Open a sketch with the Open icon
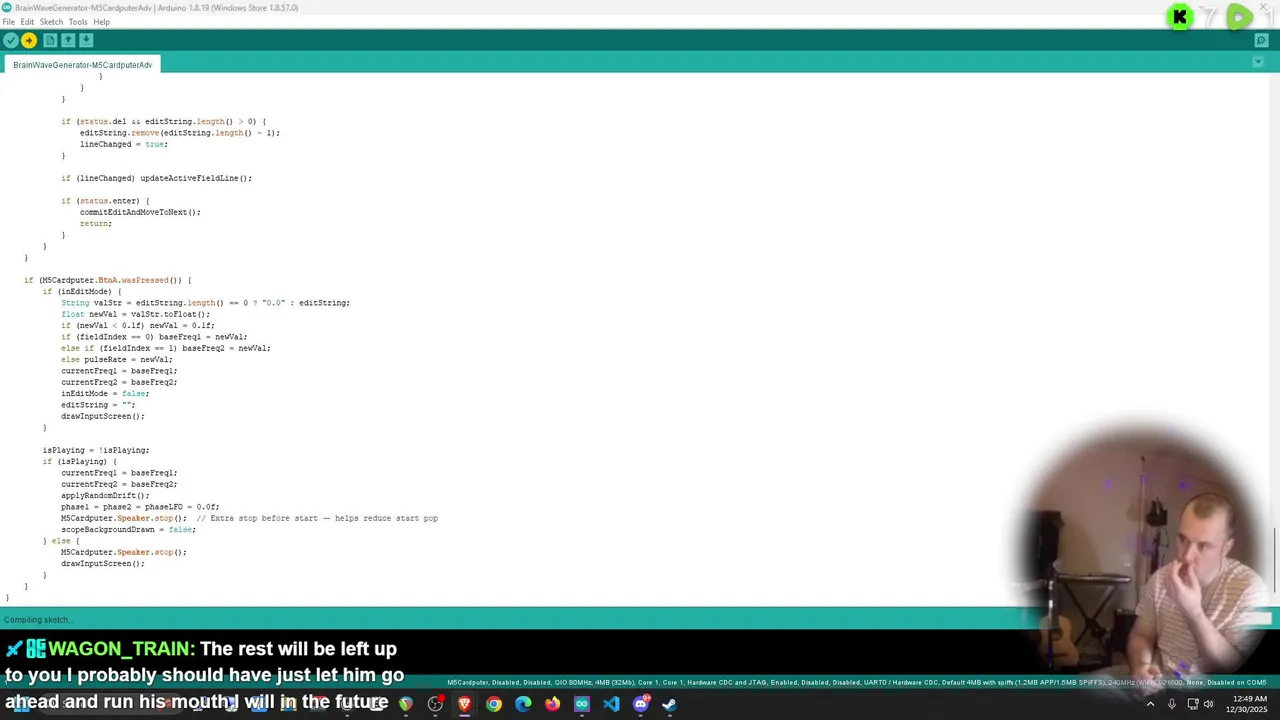This screenshot has height=720, width=1280. (68, 40)
